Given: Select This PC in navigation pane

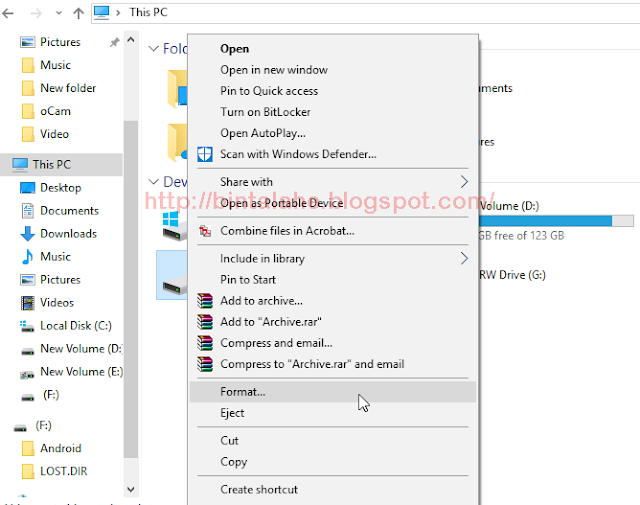Looking at the screenshot, I should pos(61,165).
